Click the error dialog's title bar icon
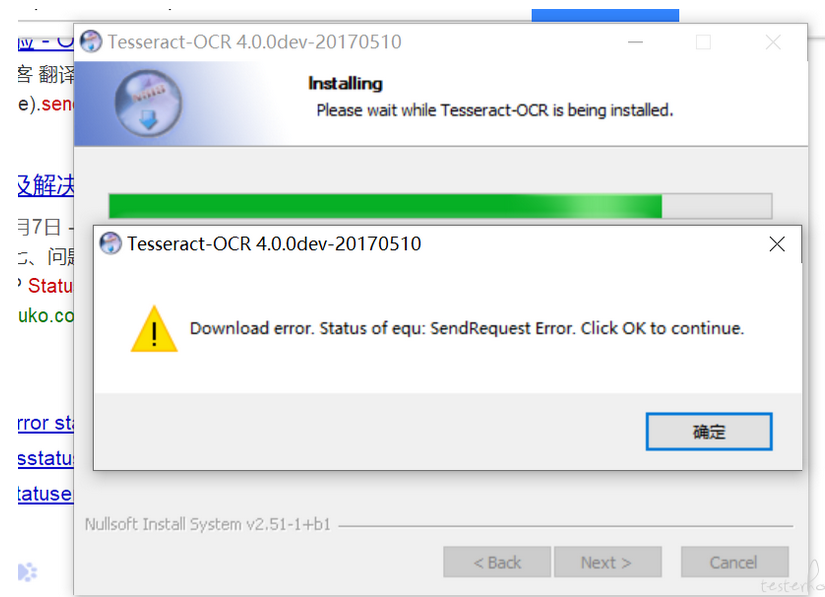Screen dimensions: 825x597 pos(110,244)
